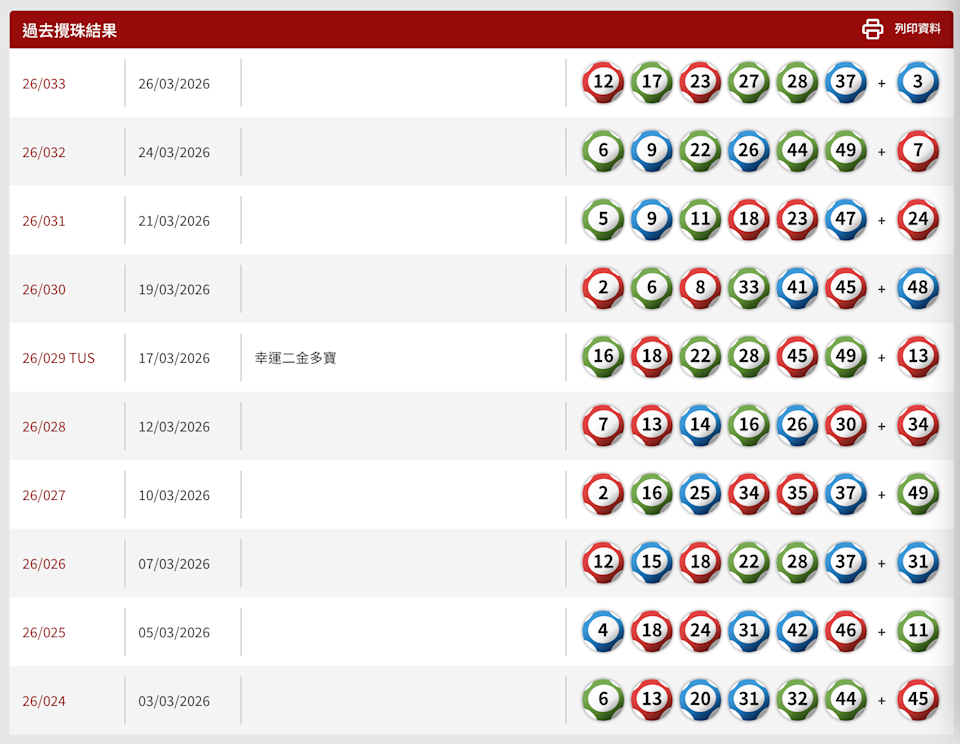Select blue ball 25 in draw 26/027

(700, 494)
